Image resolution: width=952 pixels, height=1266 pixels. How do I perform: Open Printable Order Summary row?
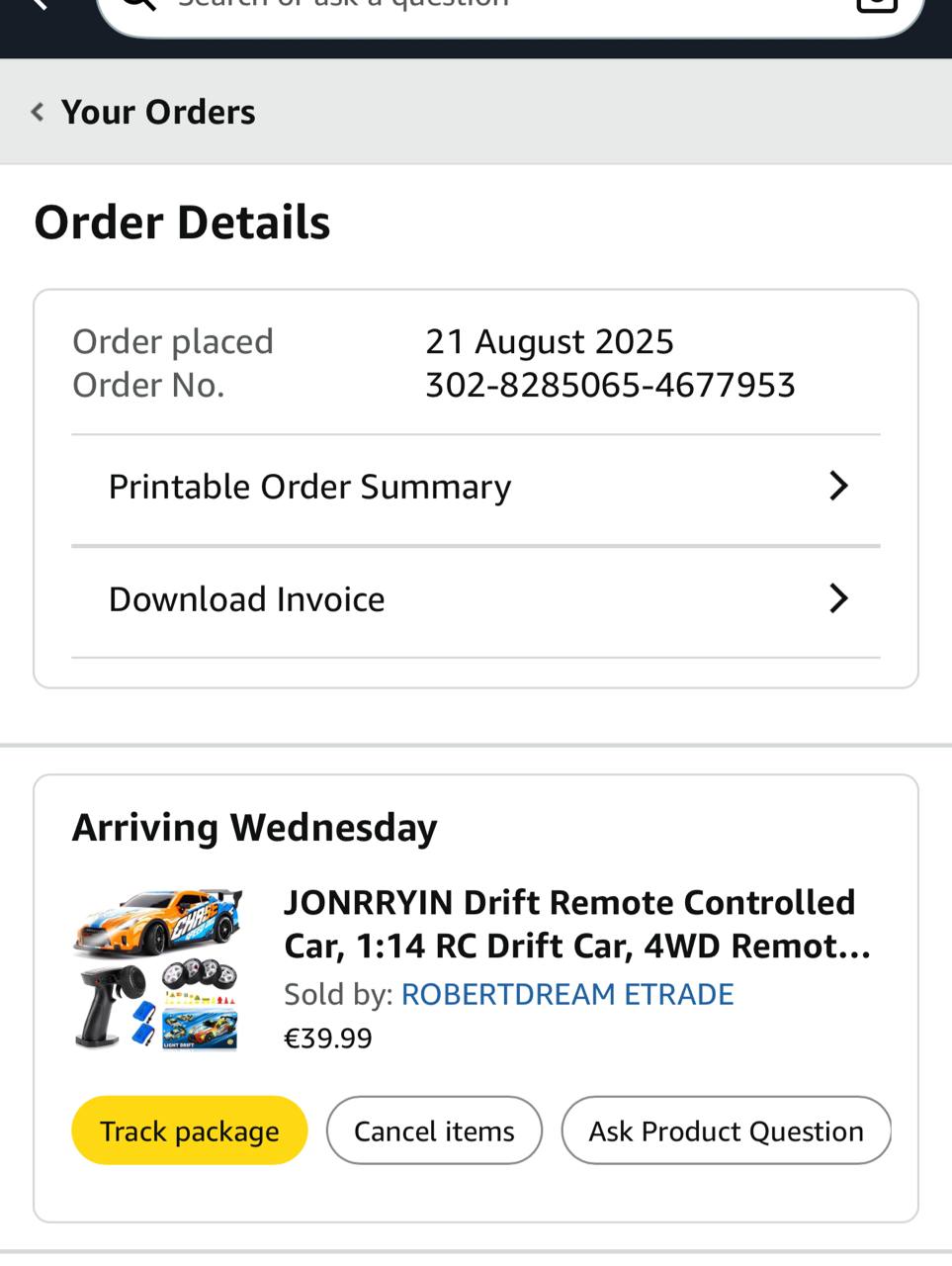pos(476,488)
